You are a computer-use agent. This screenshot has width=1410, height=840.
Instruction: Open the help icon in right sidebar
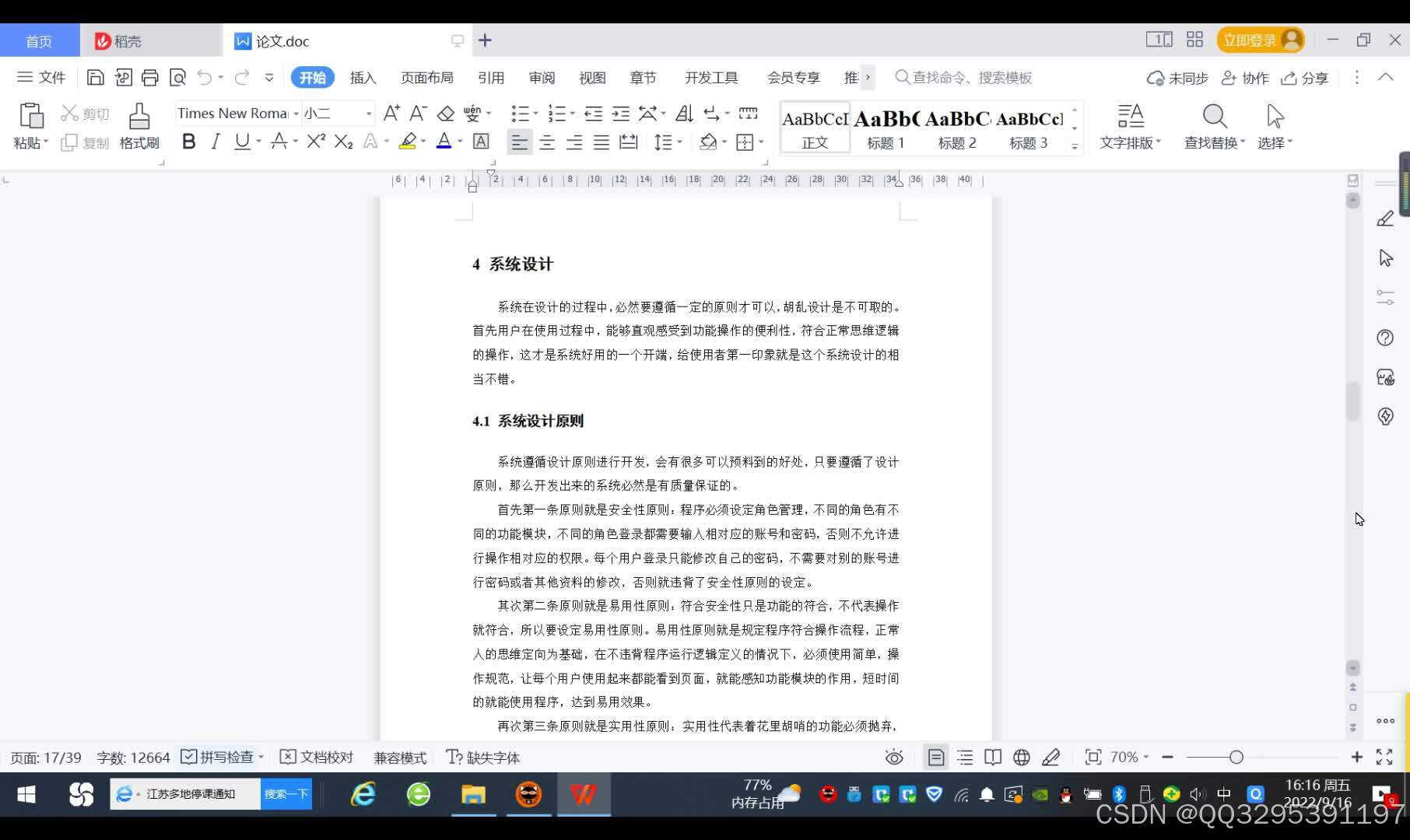pos(1386,338)
